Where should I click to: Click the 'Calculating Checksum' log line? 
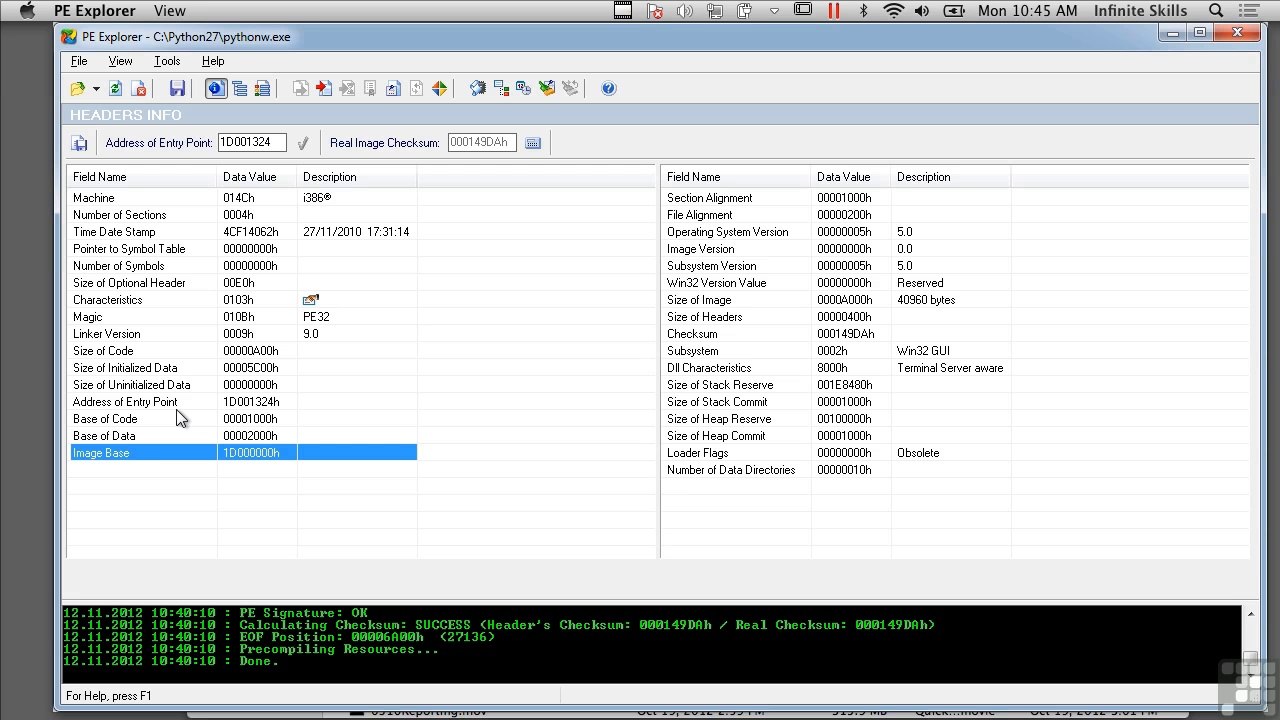click(x=499, y=625)
